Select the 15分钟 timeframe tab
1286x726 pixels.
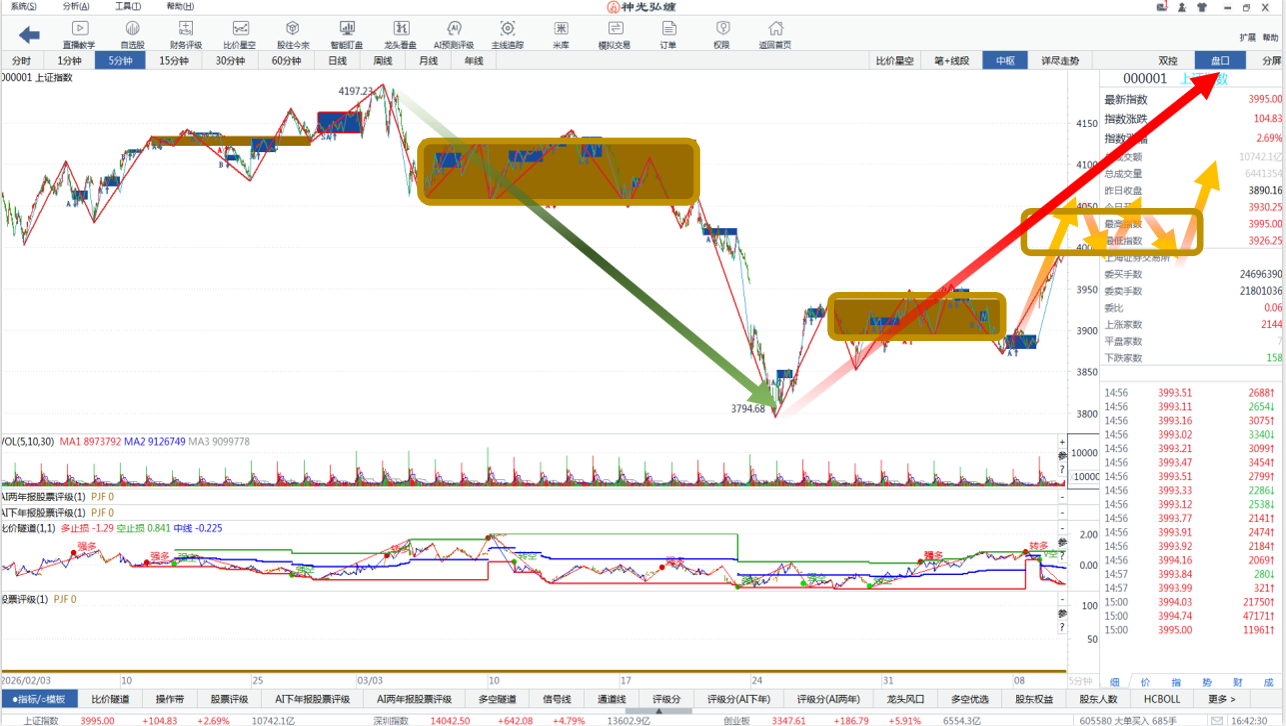click(x=174, y=61)
